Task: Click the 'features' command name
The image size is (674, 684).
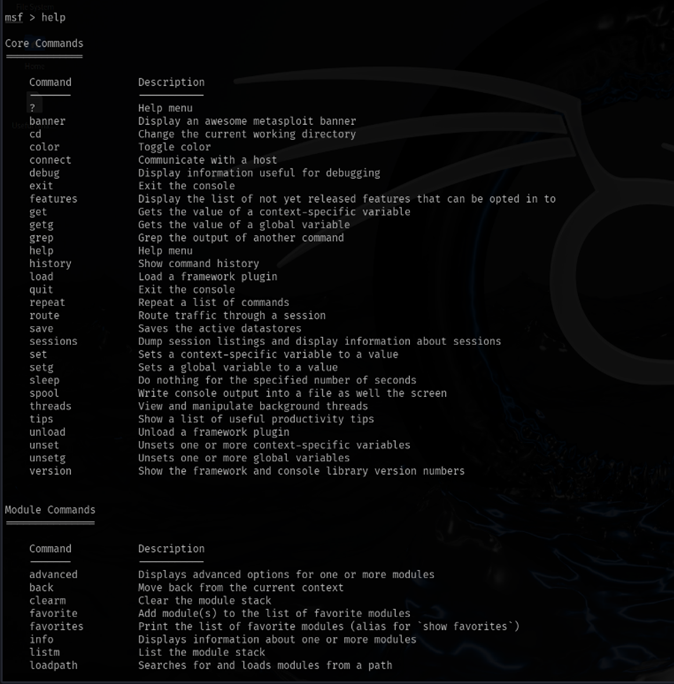Action: (x=53, y=199)
